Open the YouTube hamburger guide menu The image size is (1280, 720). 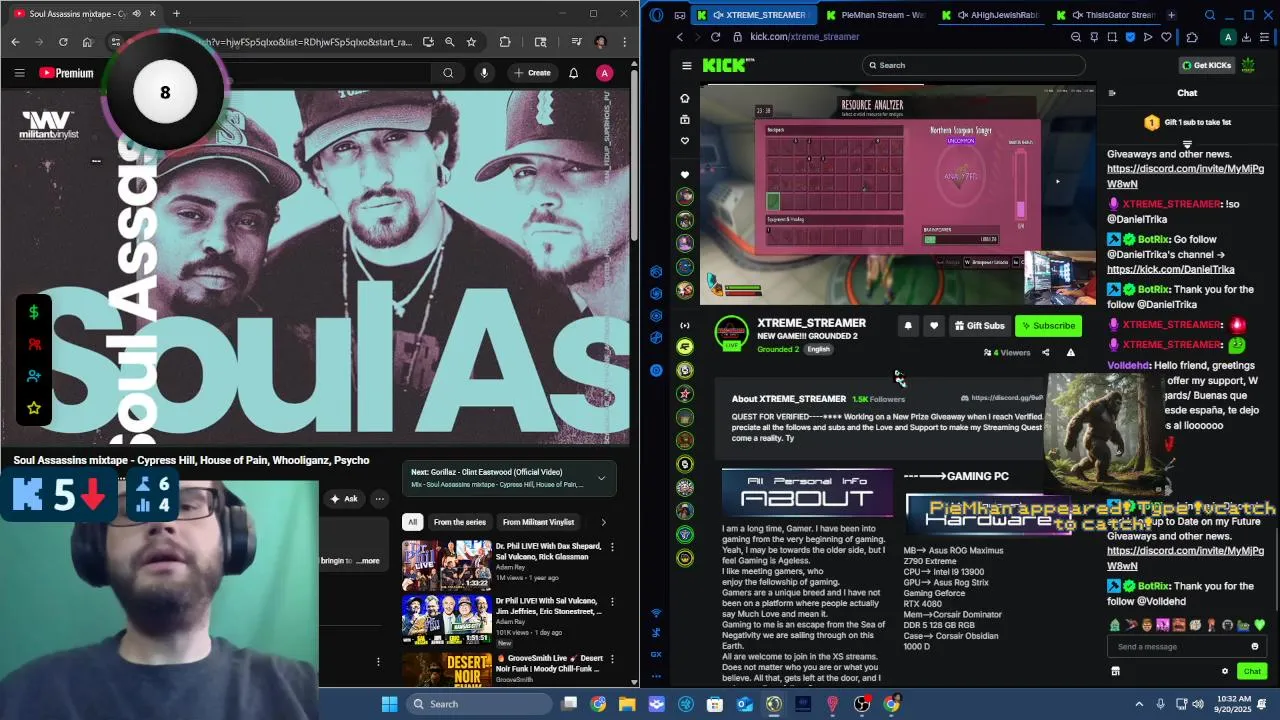coord(19,73)
